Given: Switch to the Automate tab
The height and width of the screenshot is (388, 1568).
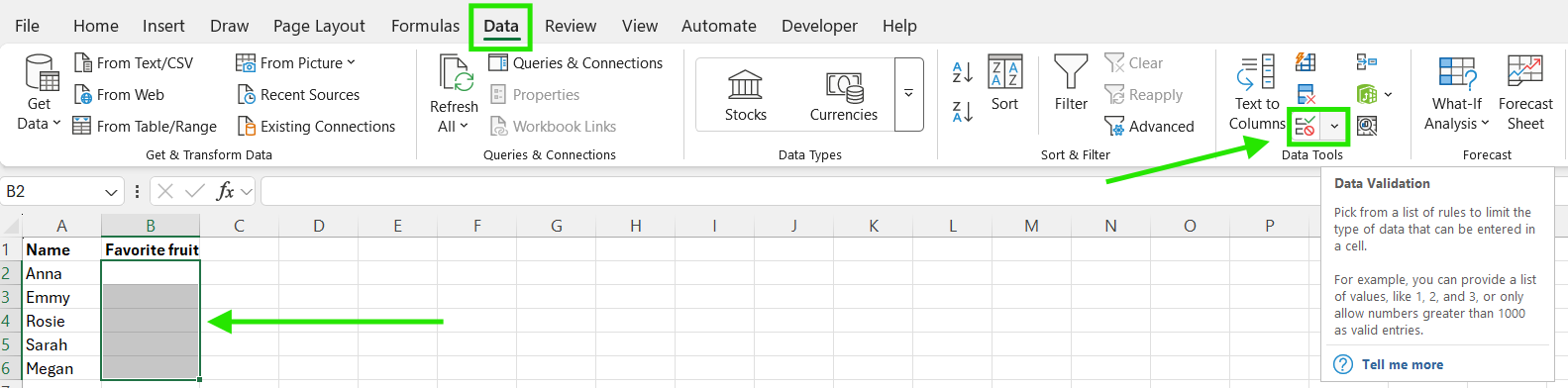Looking at the screenshot, I should [719, 26].
